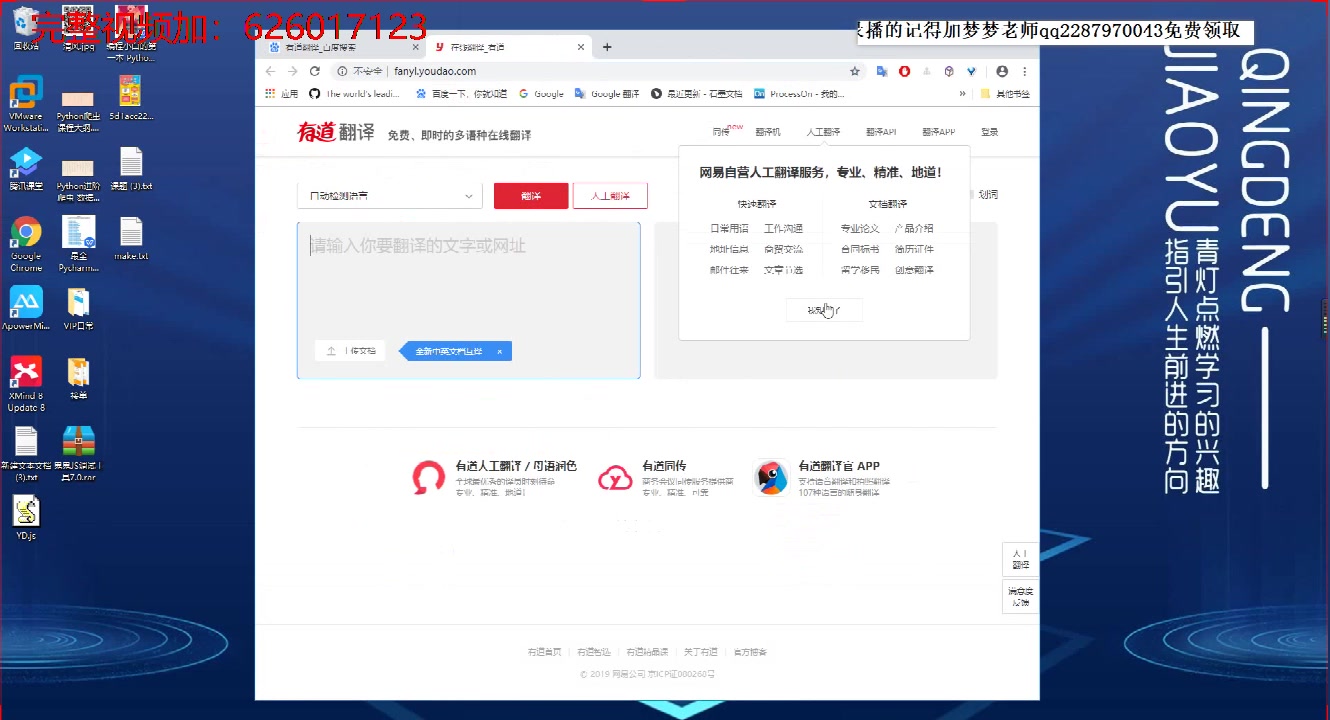Screen dimensions: 1330x720
Task: Open the Google Translate bookmark
Action: tap(607, 94)
